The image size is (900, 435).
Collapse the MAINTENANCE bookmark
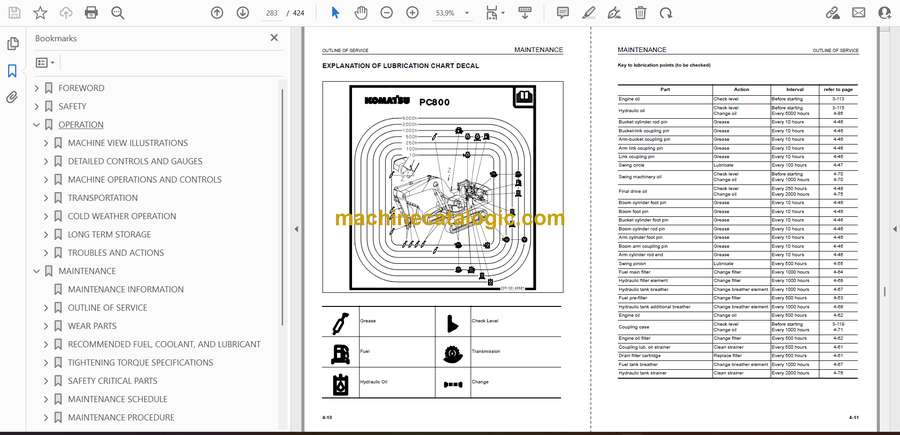(x=37, y=271)
